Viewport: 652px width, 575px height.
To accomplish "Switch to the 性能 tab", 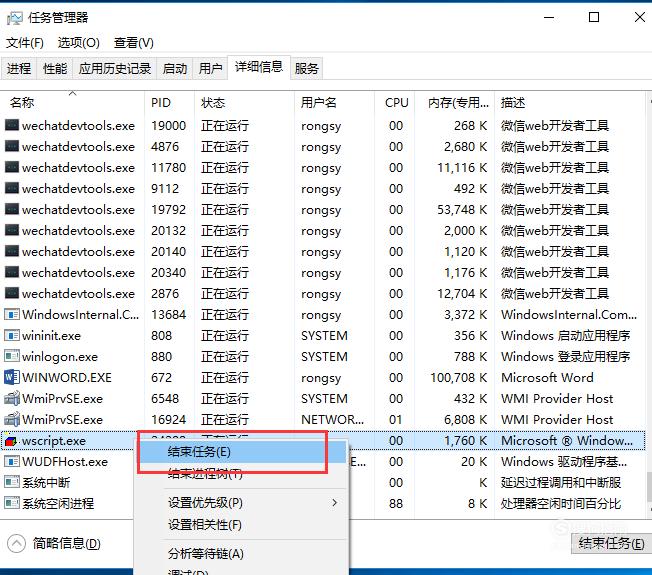I will pyautogui.click(x=55, y=68).
